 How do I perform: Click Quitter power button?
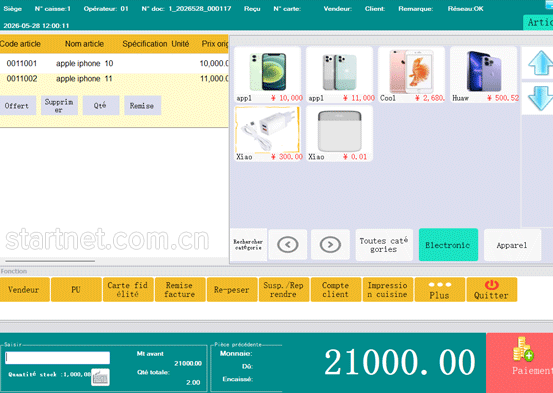pos(492,290)
